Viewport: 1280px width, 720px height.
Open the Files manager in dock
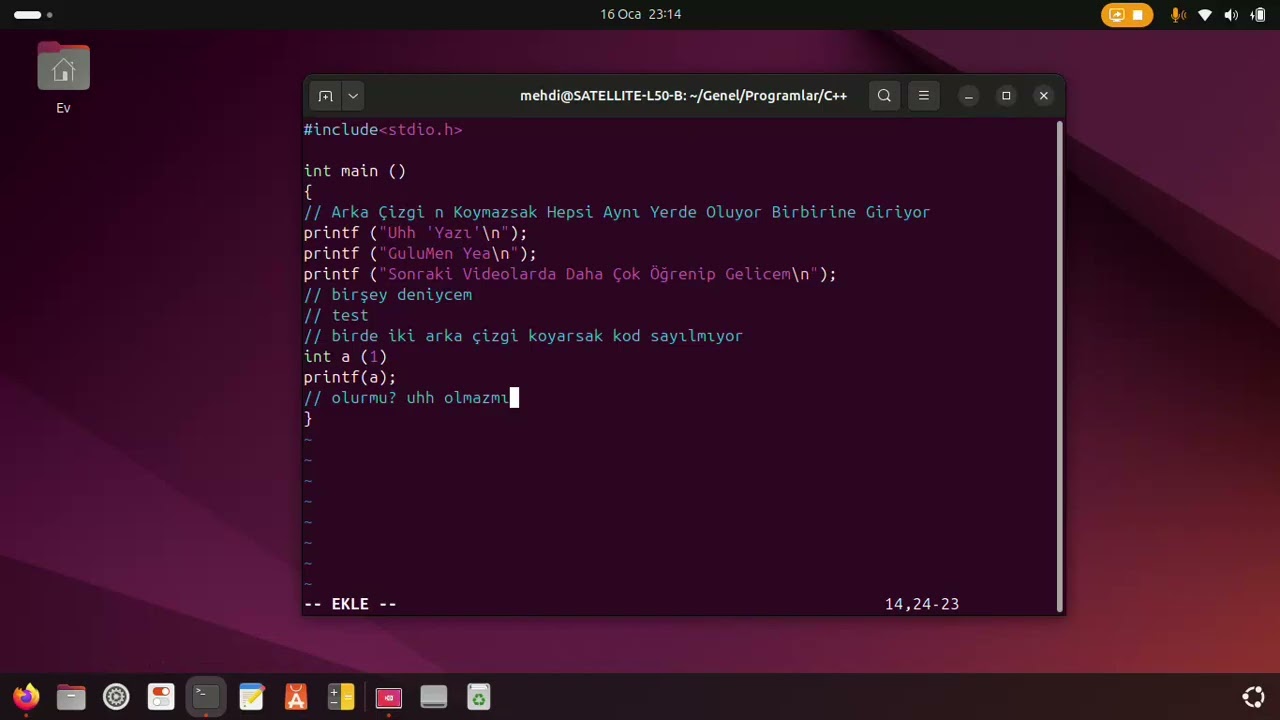tap(71, 697)
